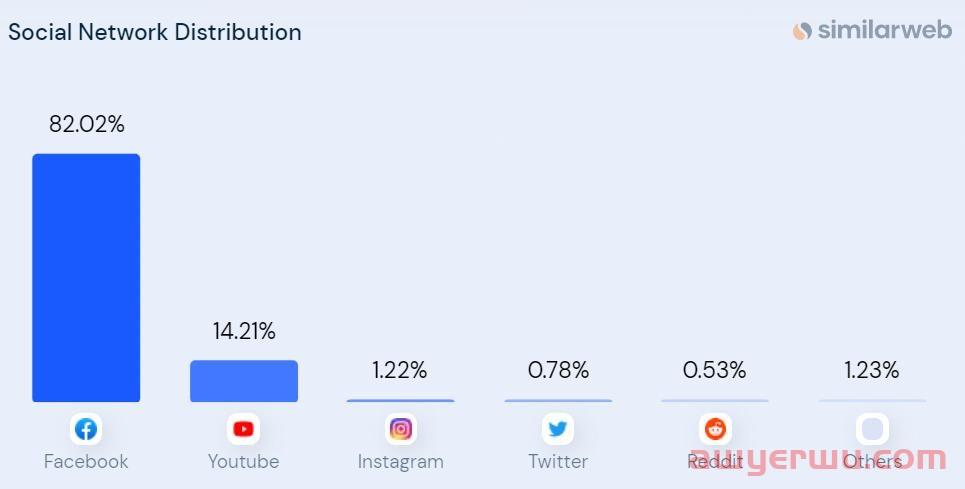
Task: Click the Youtube bar in chart
Action: tap(243, 381)
